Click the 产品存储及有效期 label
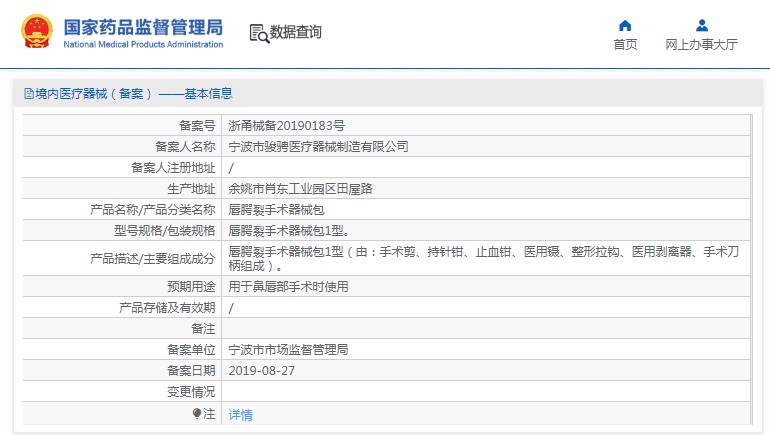770x435 pixels. (167, 308)
